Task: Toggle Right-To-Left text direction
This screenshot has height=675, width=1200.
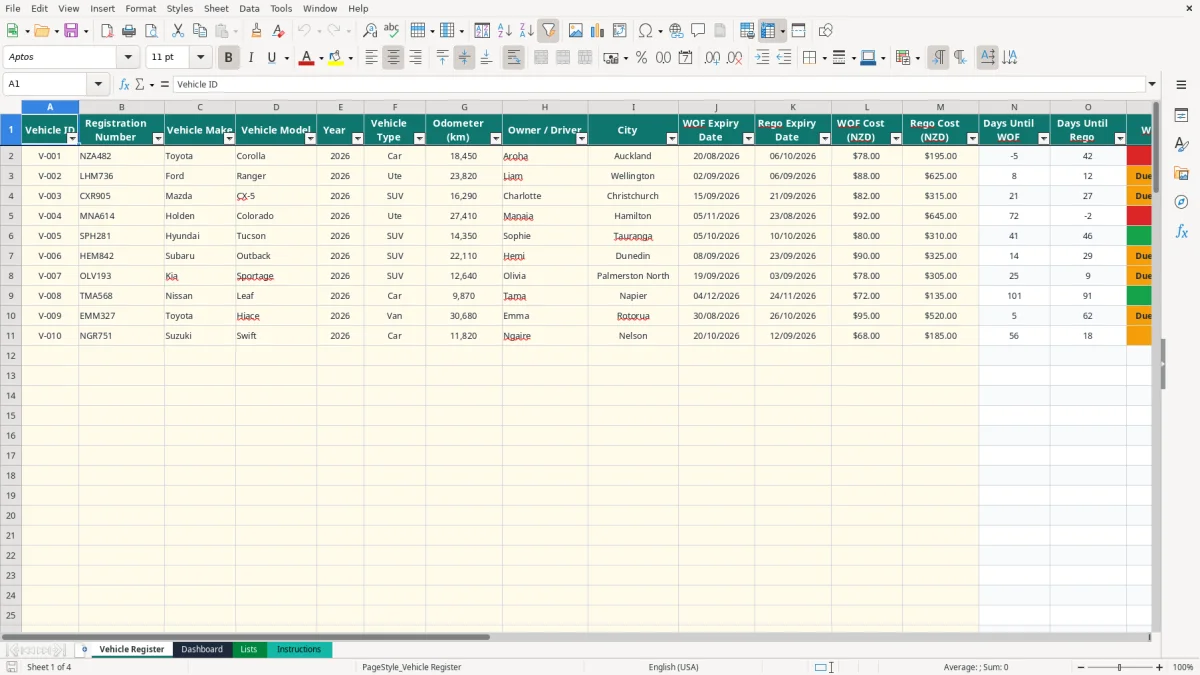Action: pyautogui.click(x=959, y=58)
